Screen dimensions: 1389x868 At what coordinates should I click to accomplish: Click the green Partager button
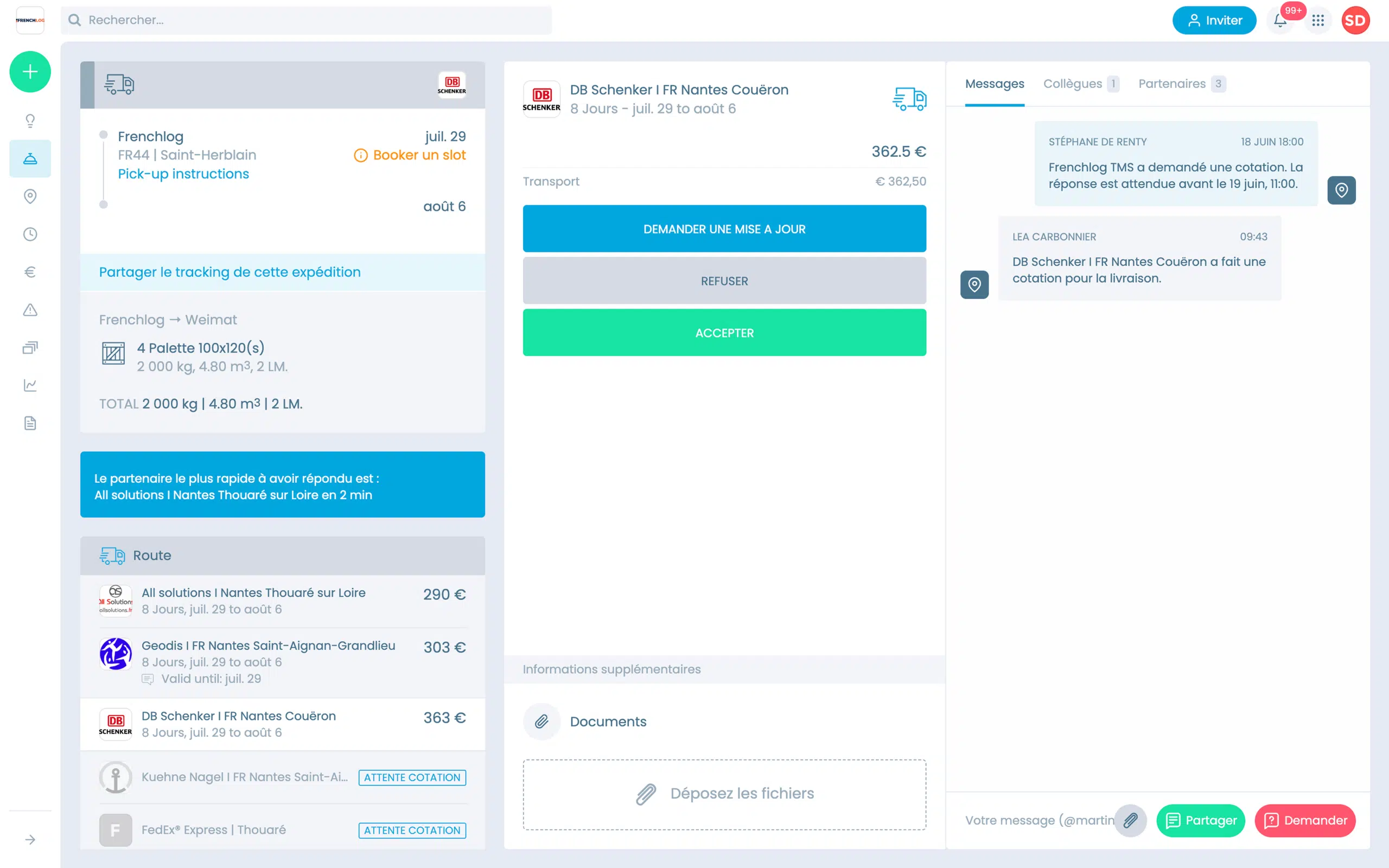pyautogui.click(x=1201, y=820)
